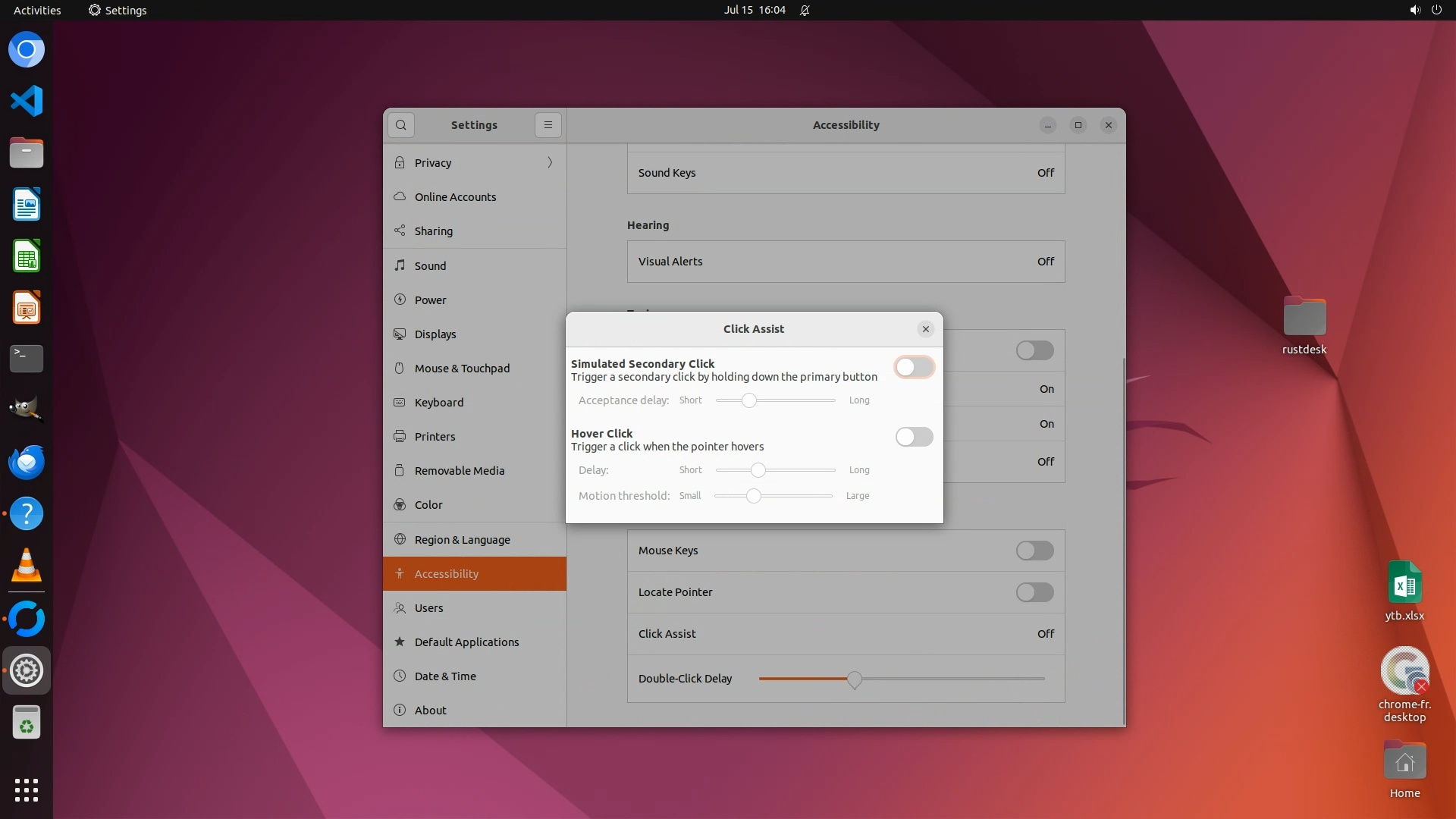Screen dimensions: 1456x819
Task: Launch VLC media player from dock
Action: [x=27, y=566]
